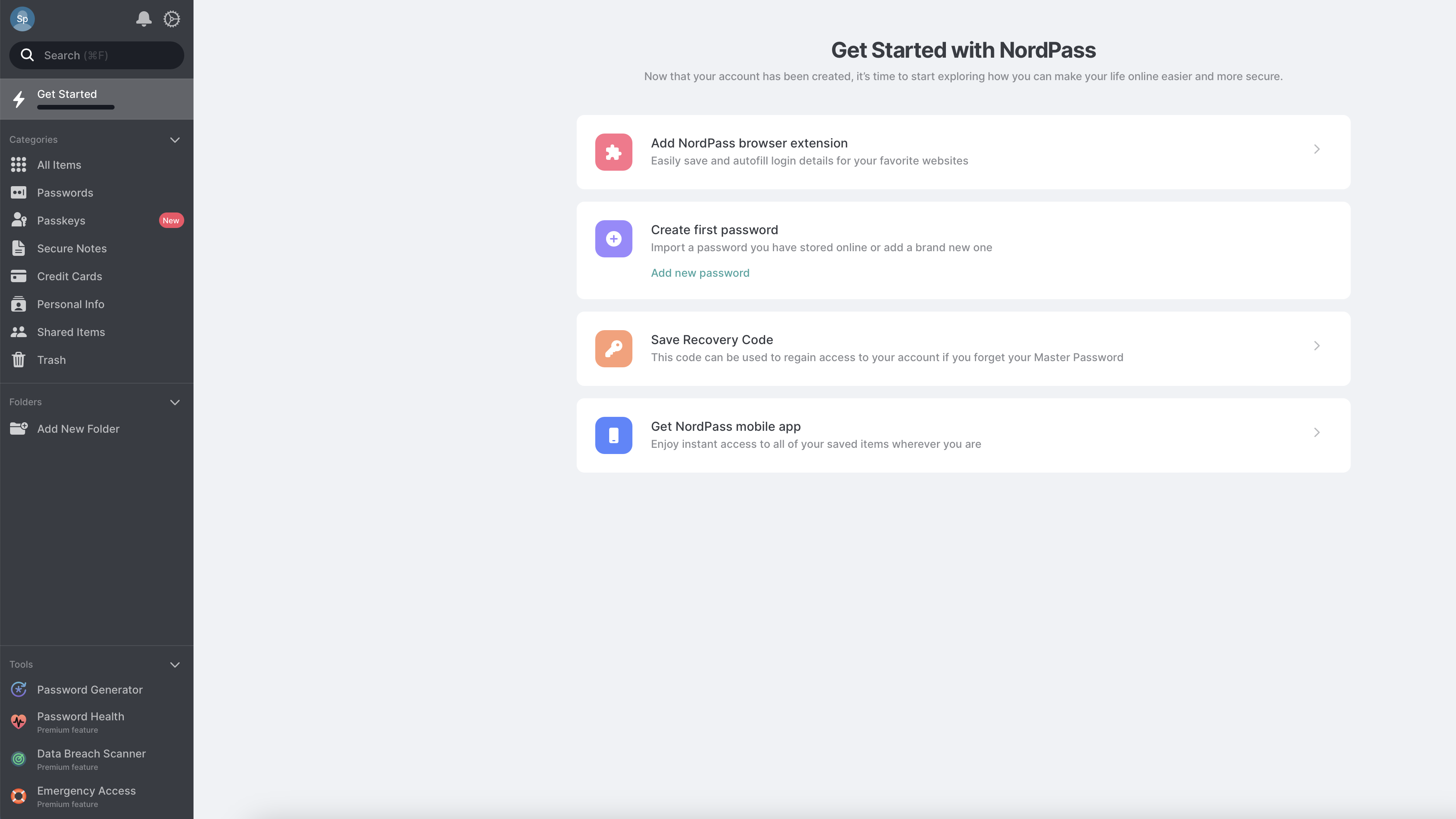
Task: Click 'Enjoy instant access' description text
Action: (x=815, y=444)
